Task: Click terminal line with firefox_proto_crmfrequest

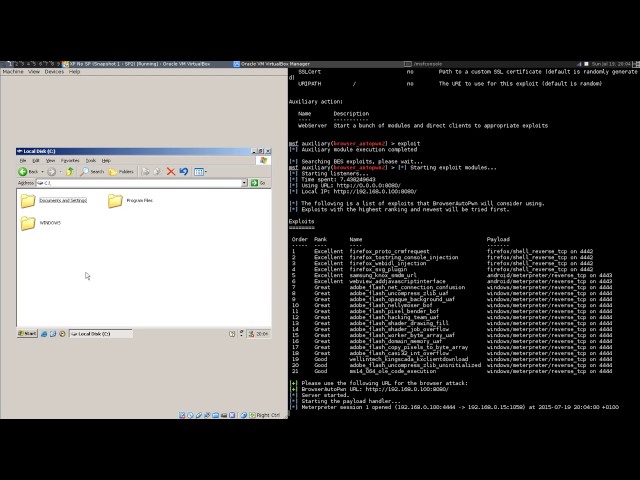Action: [x=442, y=251]
